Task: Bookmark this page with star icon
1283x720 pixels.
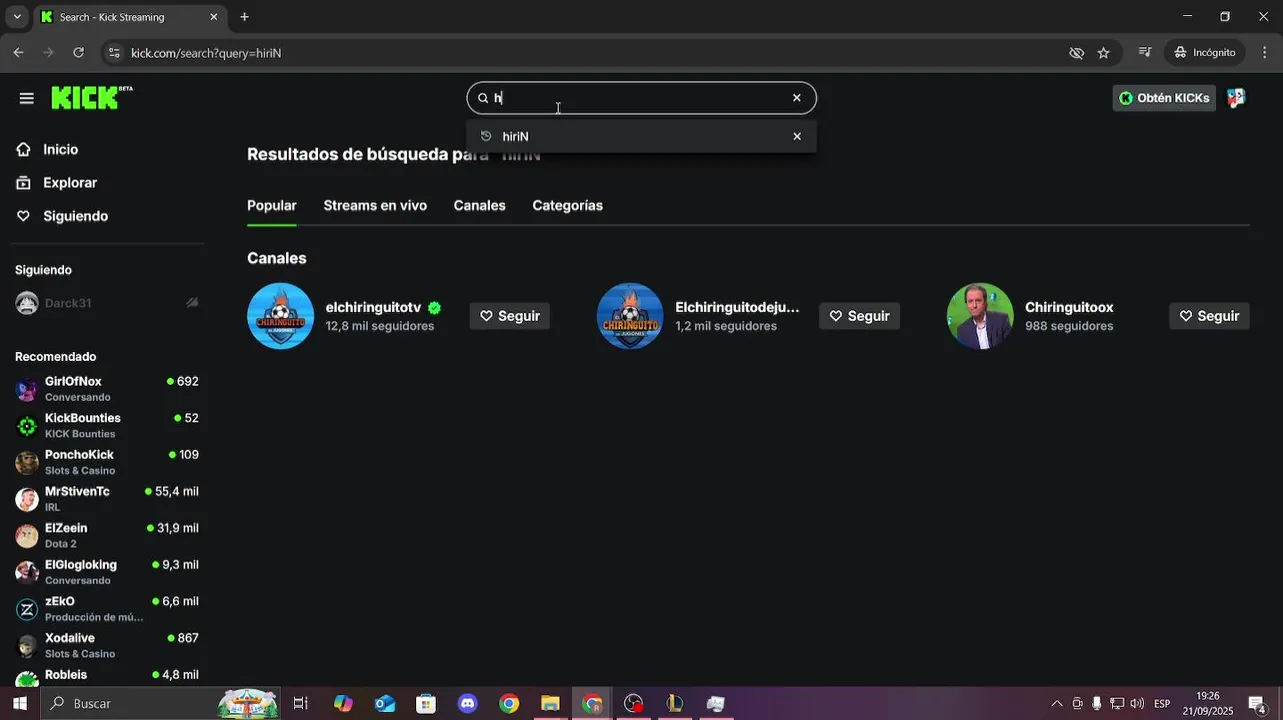Action: pos(1104,53)
